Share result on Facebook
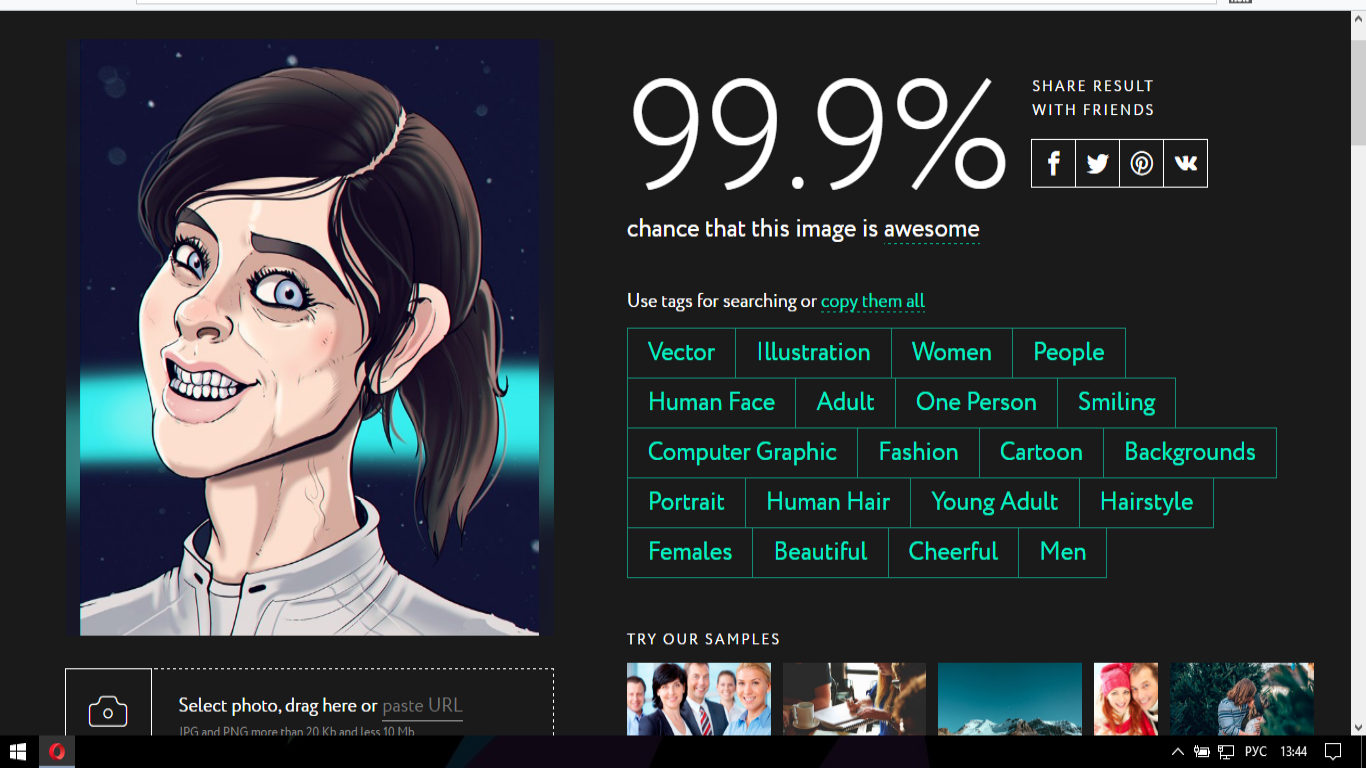Viewport: 1366px width, 768px height. point(1054,163)
